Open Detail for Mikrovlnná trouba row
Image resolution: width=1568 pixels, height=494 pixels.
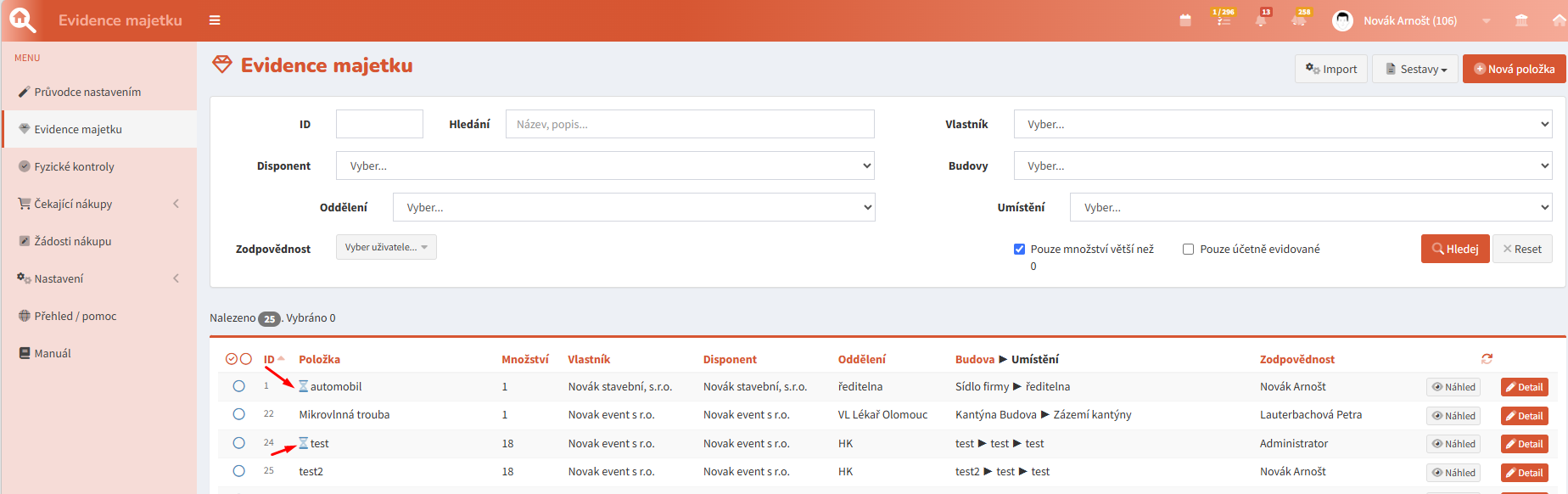pyautogui.click(x=1525, y=416)
